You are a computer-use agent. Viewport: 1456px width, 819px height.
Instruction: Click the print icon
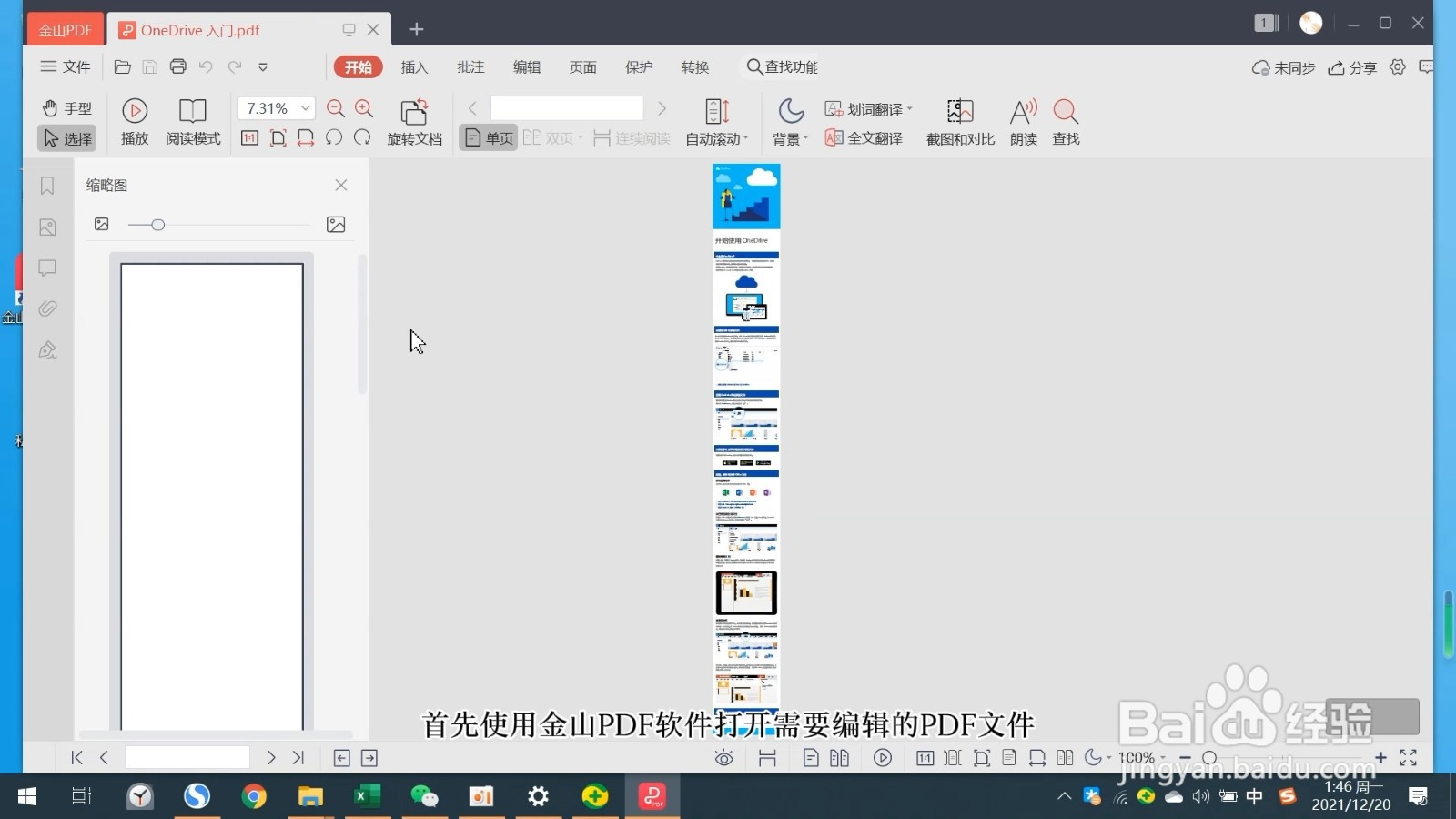(x=178, y=66)
